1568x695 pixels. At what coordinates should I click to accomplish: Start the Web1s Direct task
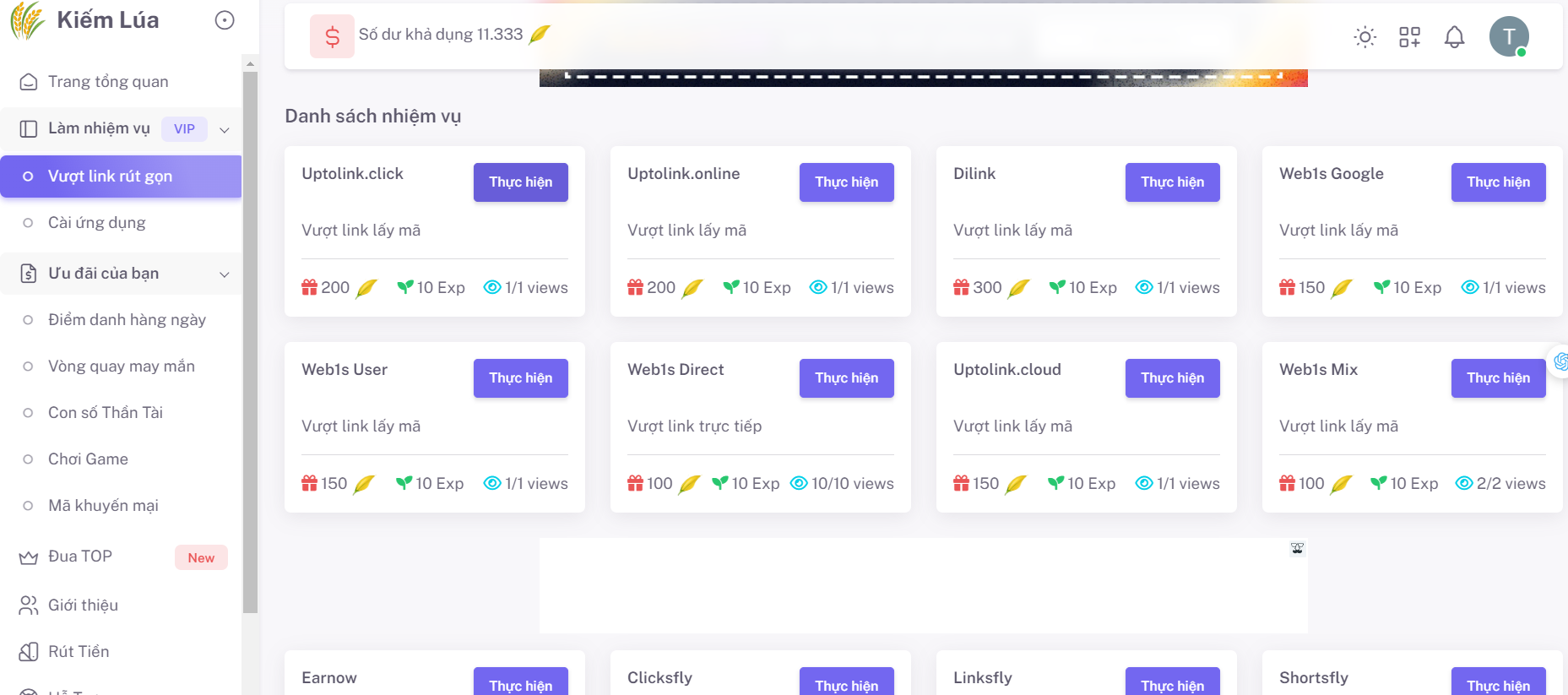[x=846, y=378]
